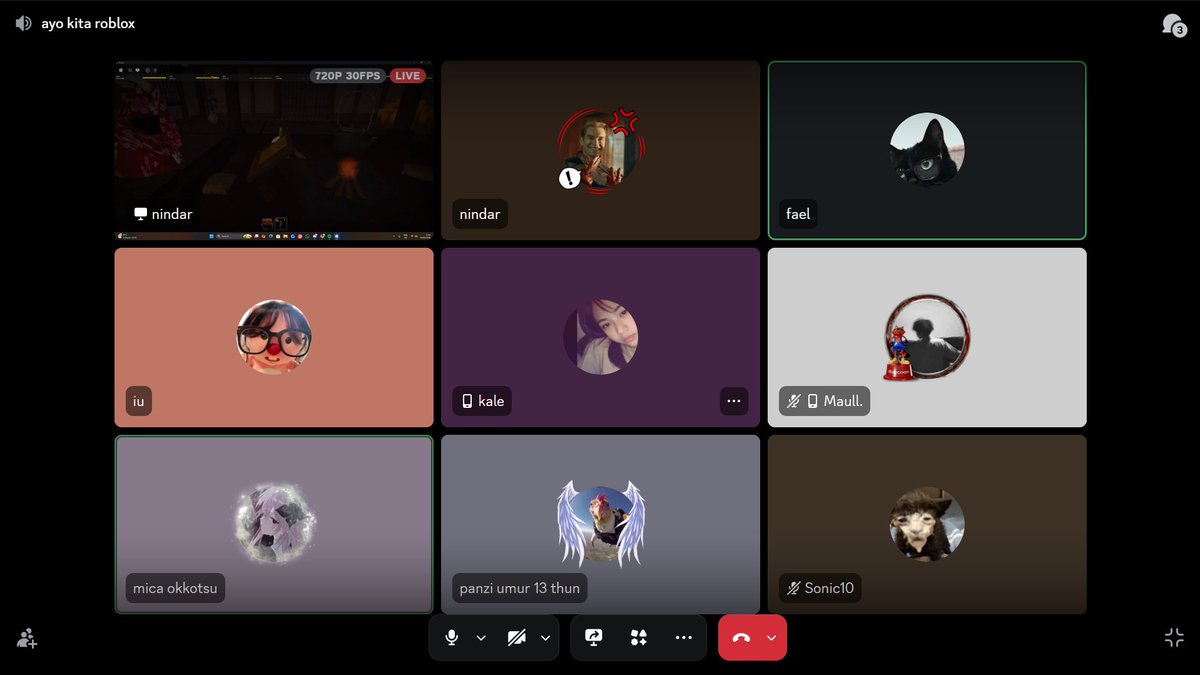Viewport: 1200px width, 675px height.
Task: Click Maull.'s avatar
Action: [x=927, y=337]
